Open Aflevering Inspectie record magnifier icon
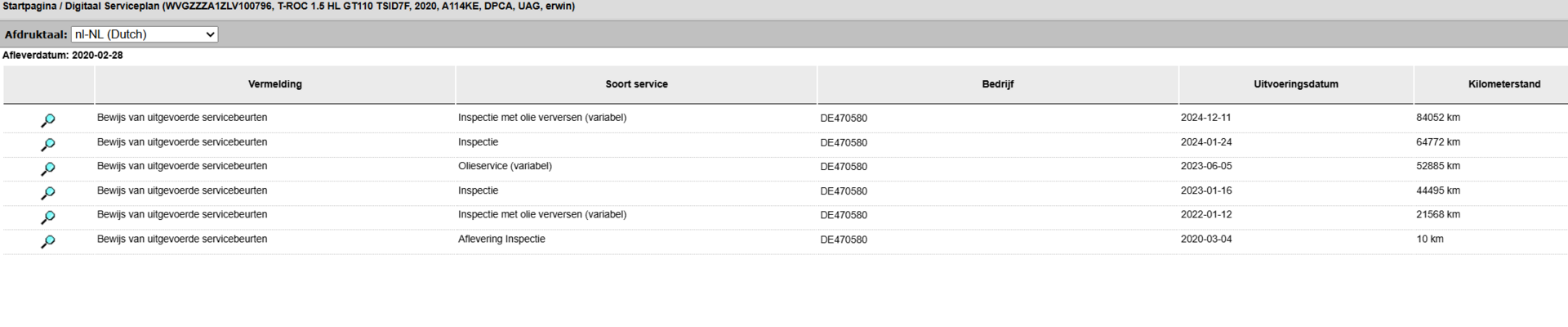1568x327 pixels. point(48,241)
